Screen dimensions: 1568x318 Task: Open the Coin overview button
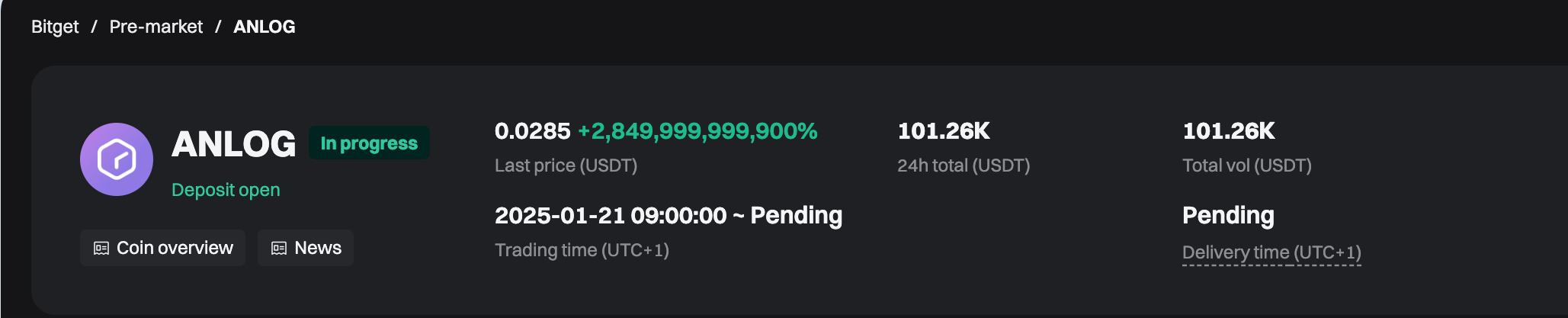(162, 248)
